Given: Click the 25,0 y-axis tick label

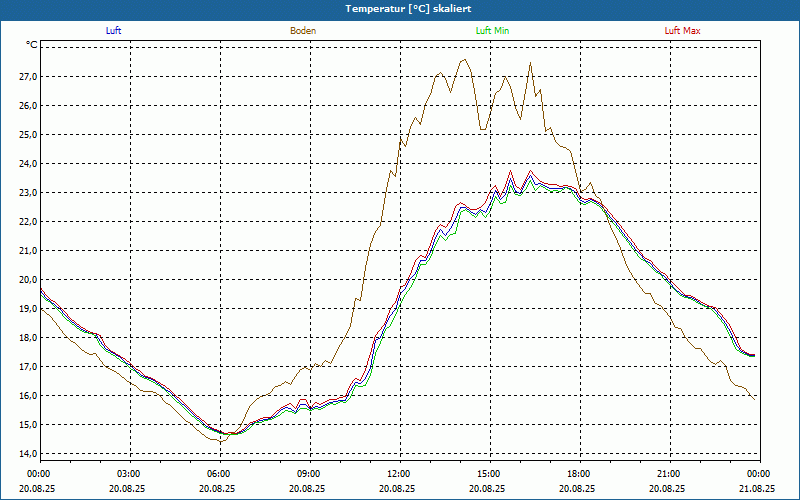Looking at the screenshot, I should pyautogui.click(x=27, y=135).
